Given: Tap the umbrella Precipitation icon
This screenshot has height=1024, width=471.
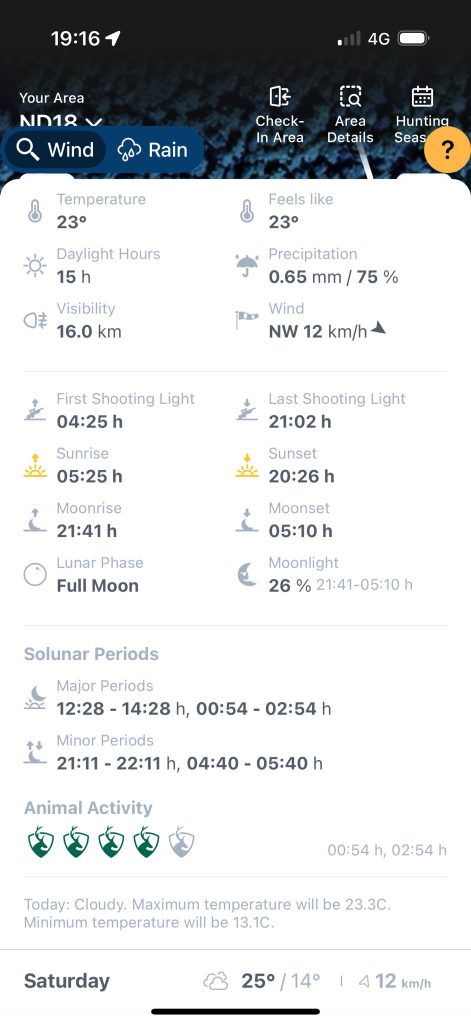Looking at the screenshot, I should (x=247, y=266).
